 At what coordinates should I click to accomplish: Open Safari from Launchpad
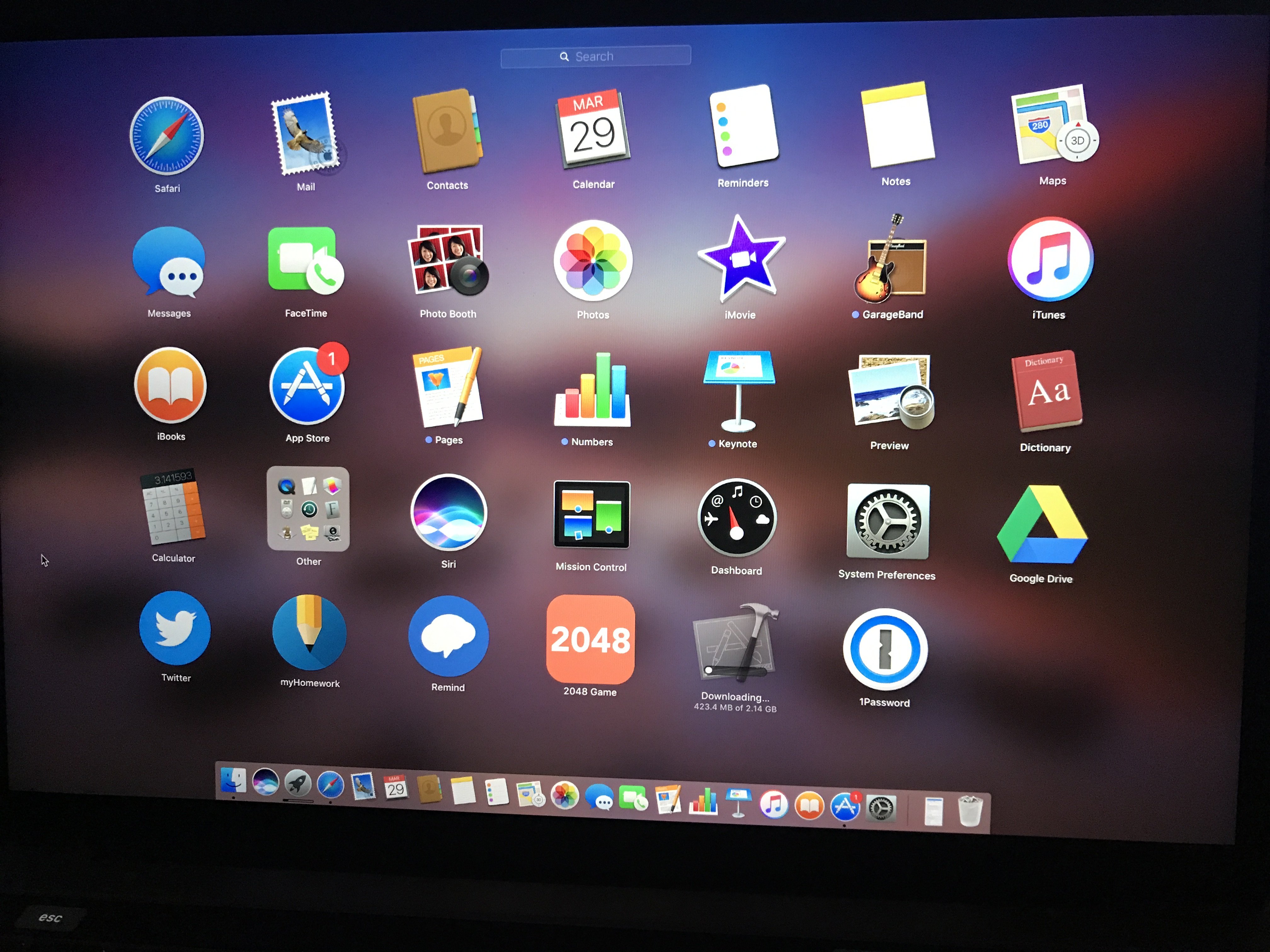click(x=167, y=136)
